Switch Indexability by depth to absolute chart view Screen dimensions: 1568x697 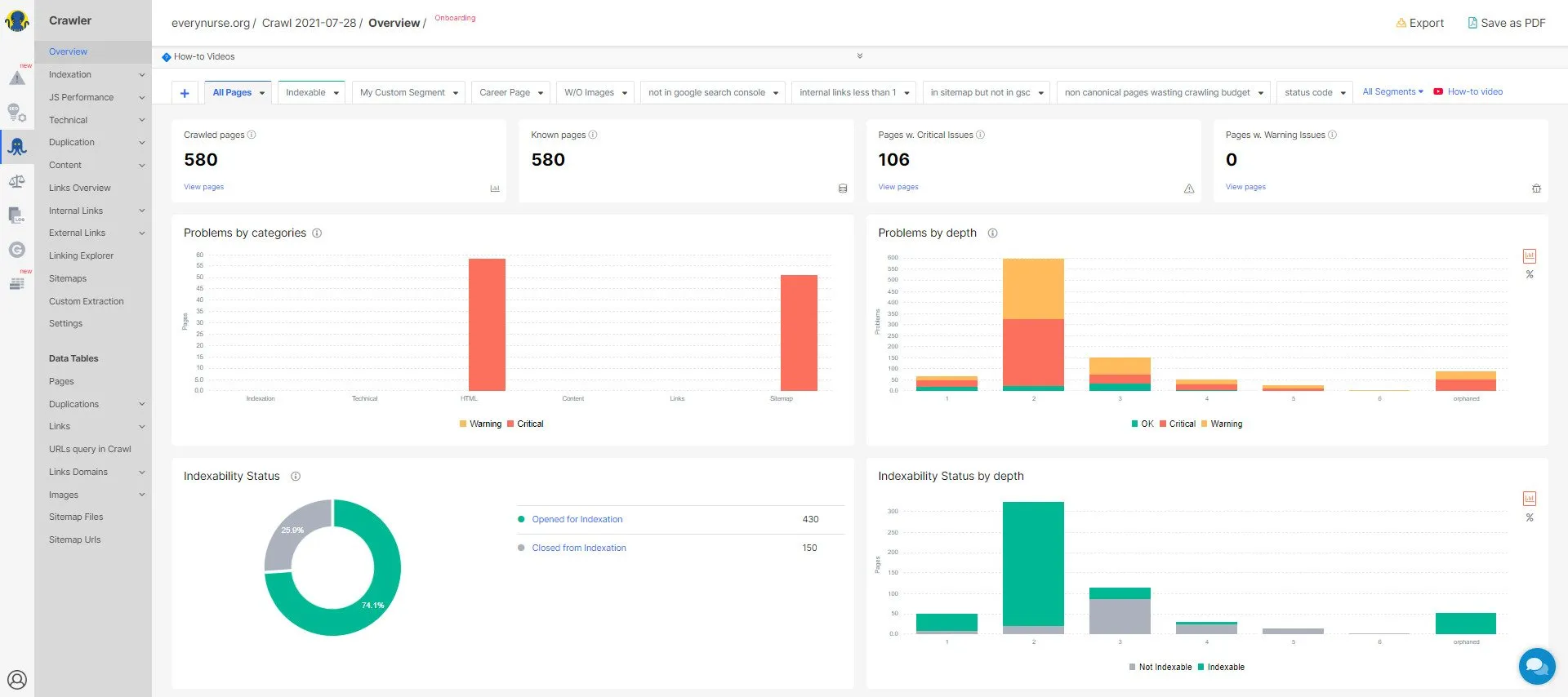coord(1530,499)
